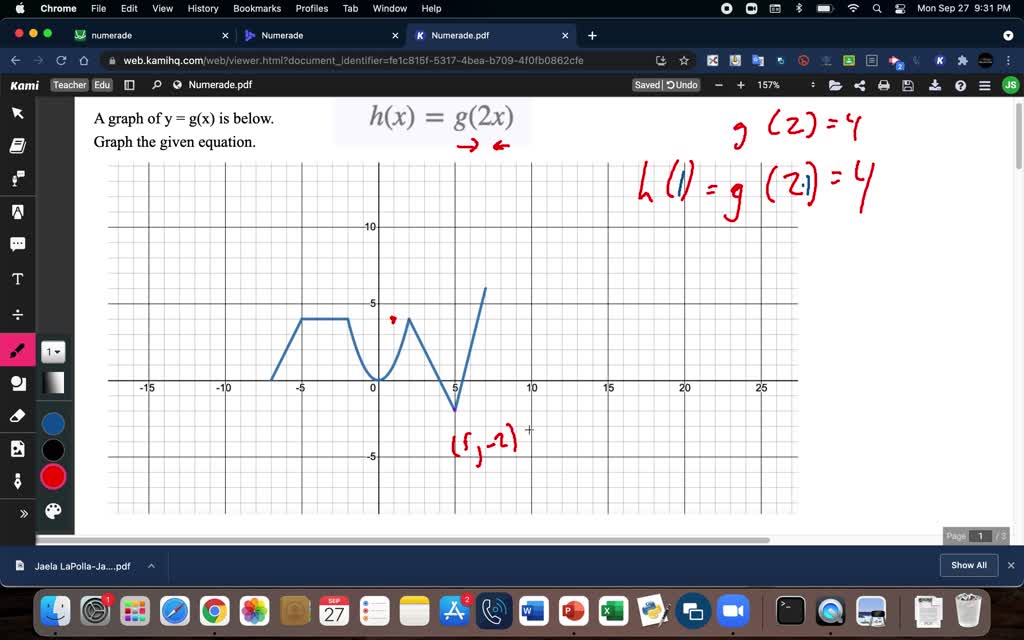
Task: Click the share icon in the toolbar
Action: pyautogui.click(x=860, y=84)
